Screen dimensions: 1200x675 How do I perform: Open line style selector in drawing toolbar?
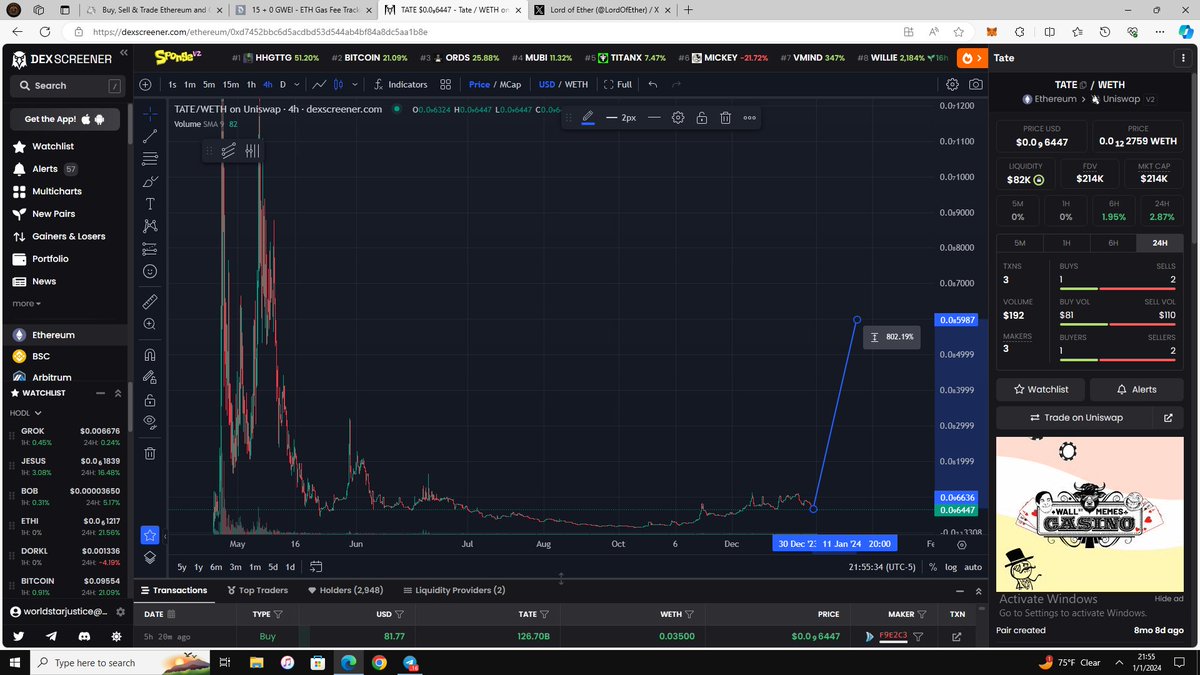click(654, 117)
